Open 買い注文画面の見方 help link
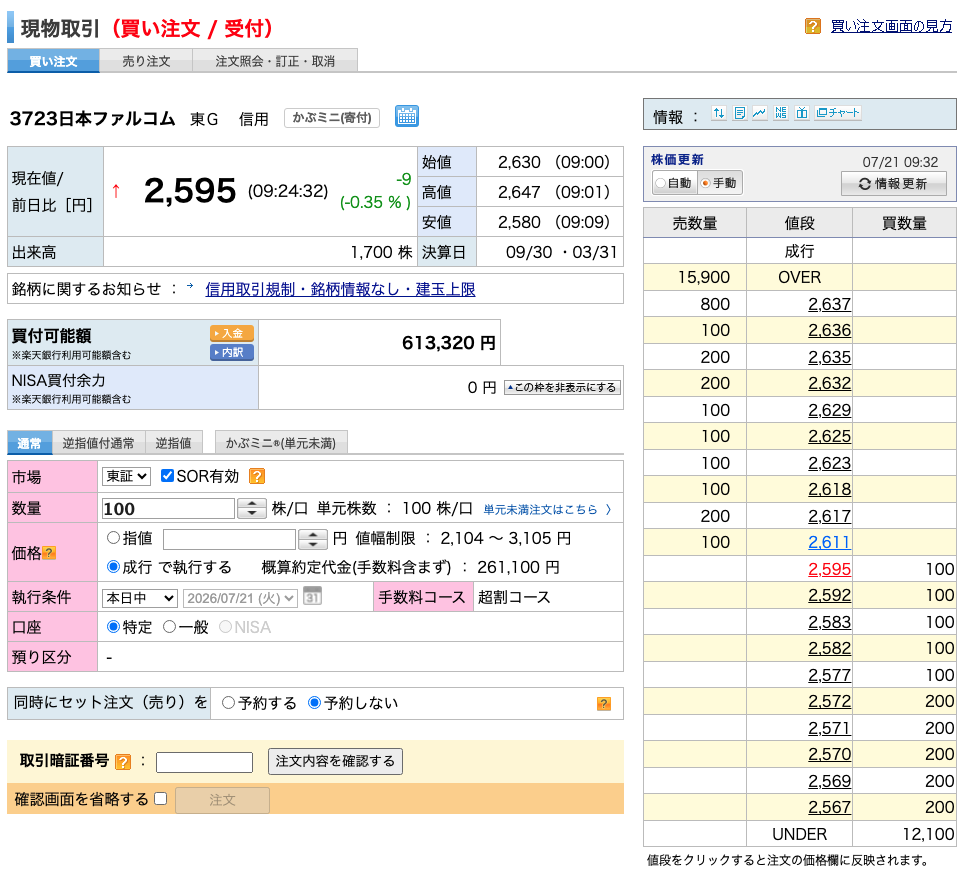Viewport: 965px width, 884px height. tap(891, 26)
